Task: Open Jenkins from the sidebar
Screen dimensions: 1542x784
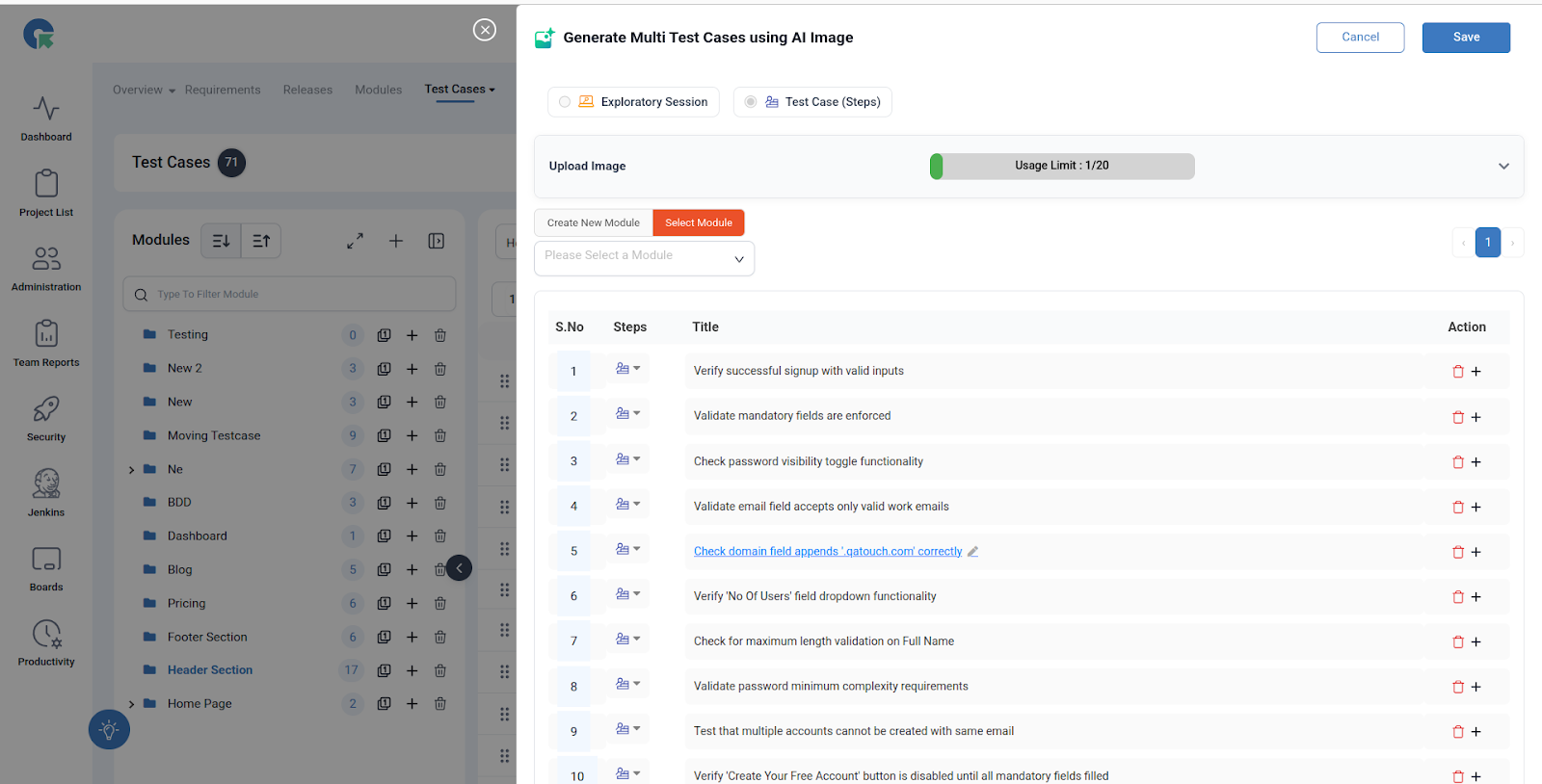Action: point(46,492)
